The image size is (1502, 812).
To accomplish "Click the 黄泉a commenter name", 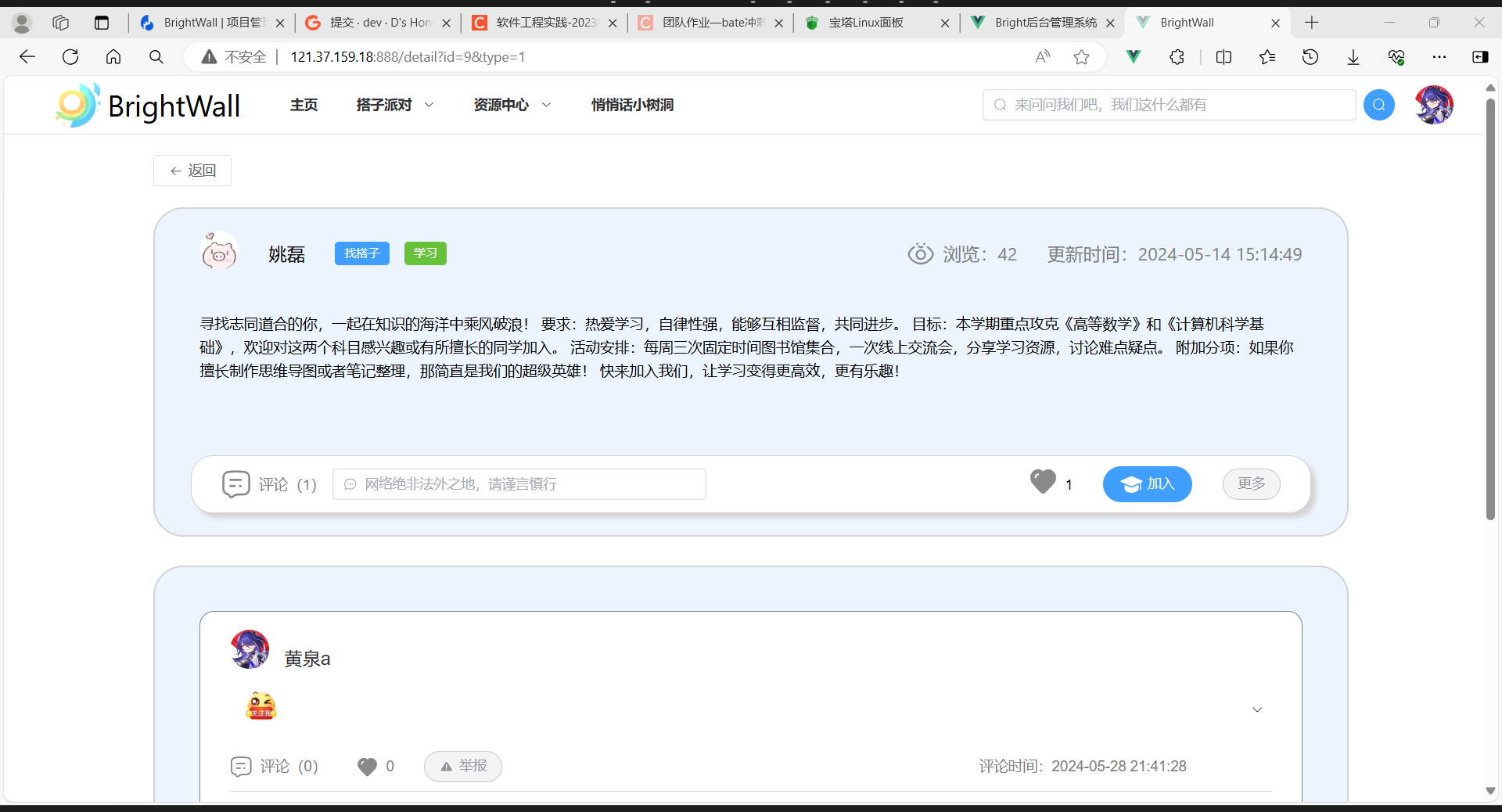I will coord(307,659).
